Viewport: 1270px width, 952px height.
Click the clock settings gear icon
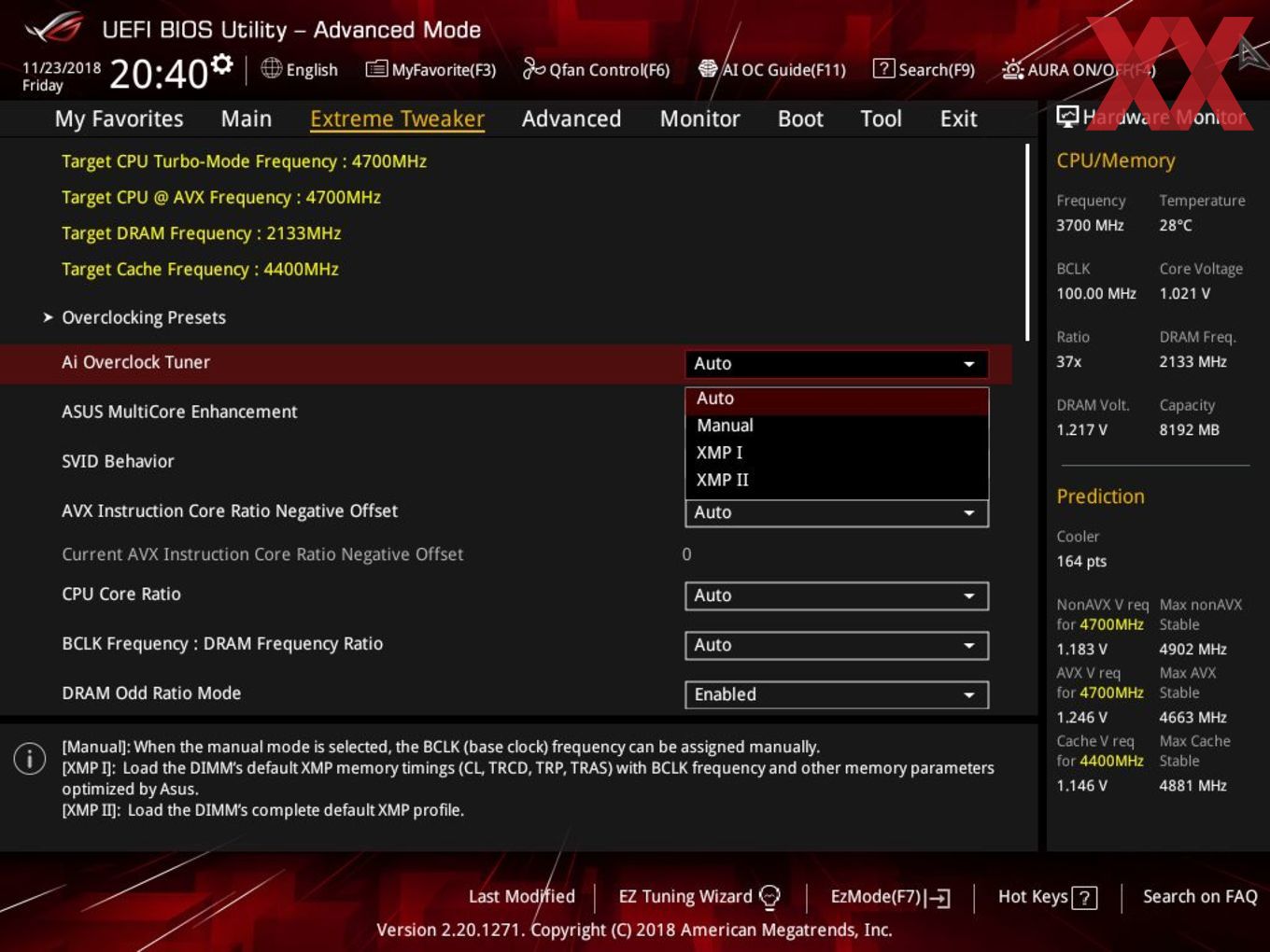coord(221,63)
